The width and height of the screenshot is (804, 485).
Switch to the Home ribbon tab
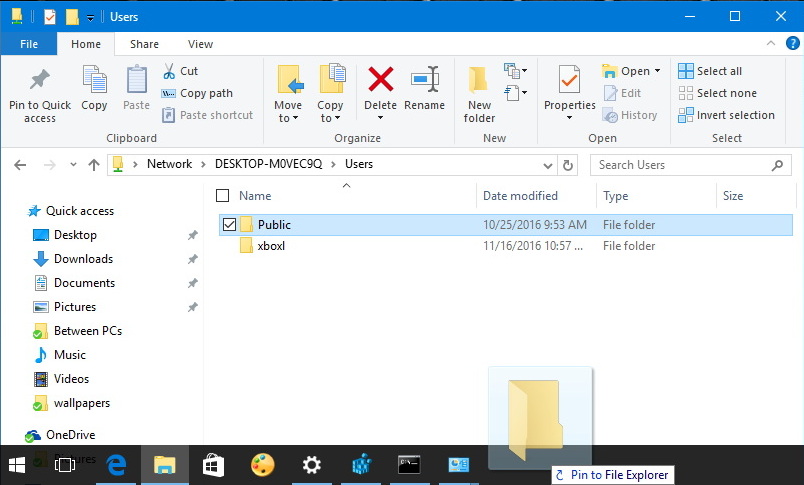[x=86, y=44]
